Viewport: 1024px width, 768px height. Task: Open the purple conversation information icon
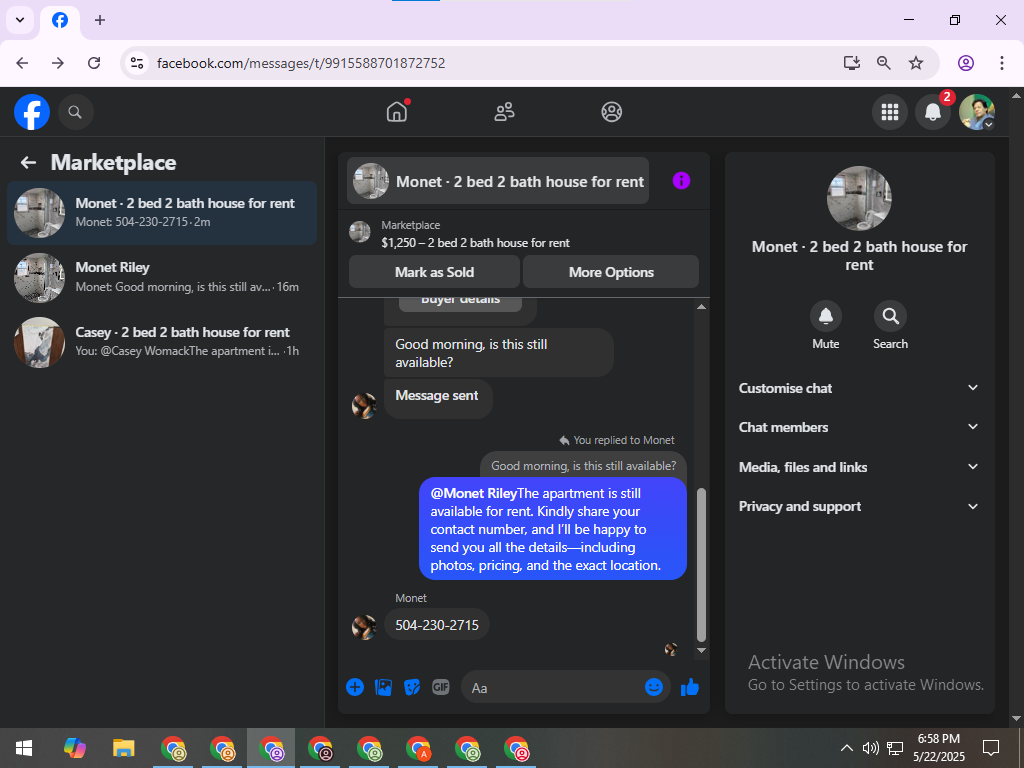pyautogui.click(x=681, y=181)
